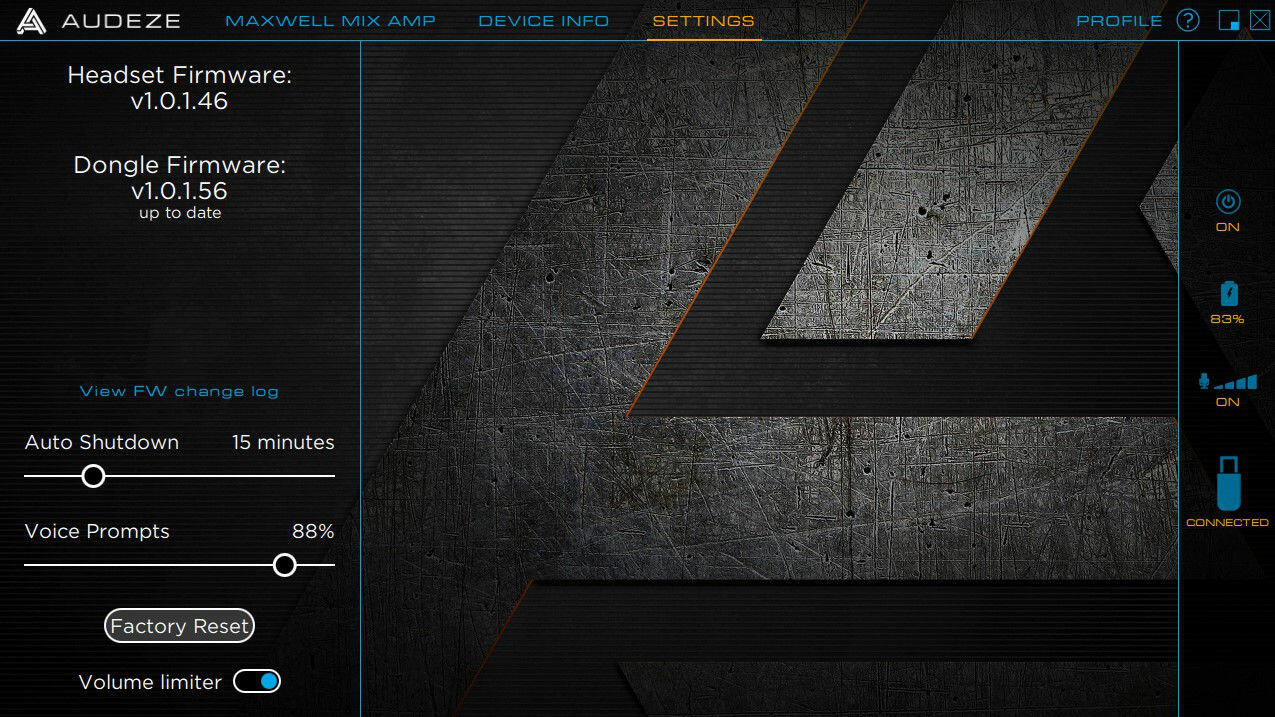Click the 'up to date' status text
This screenshot has height=717, width=1275.
(x=180, y=213)
